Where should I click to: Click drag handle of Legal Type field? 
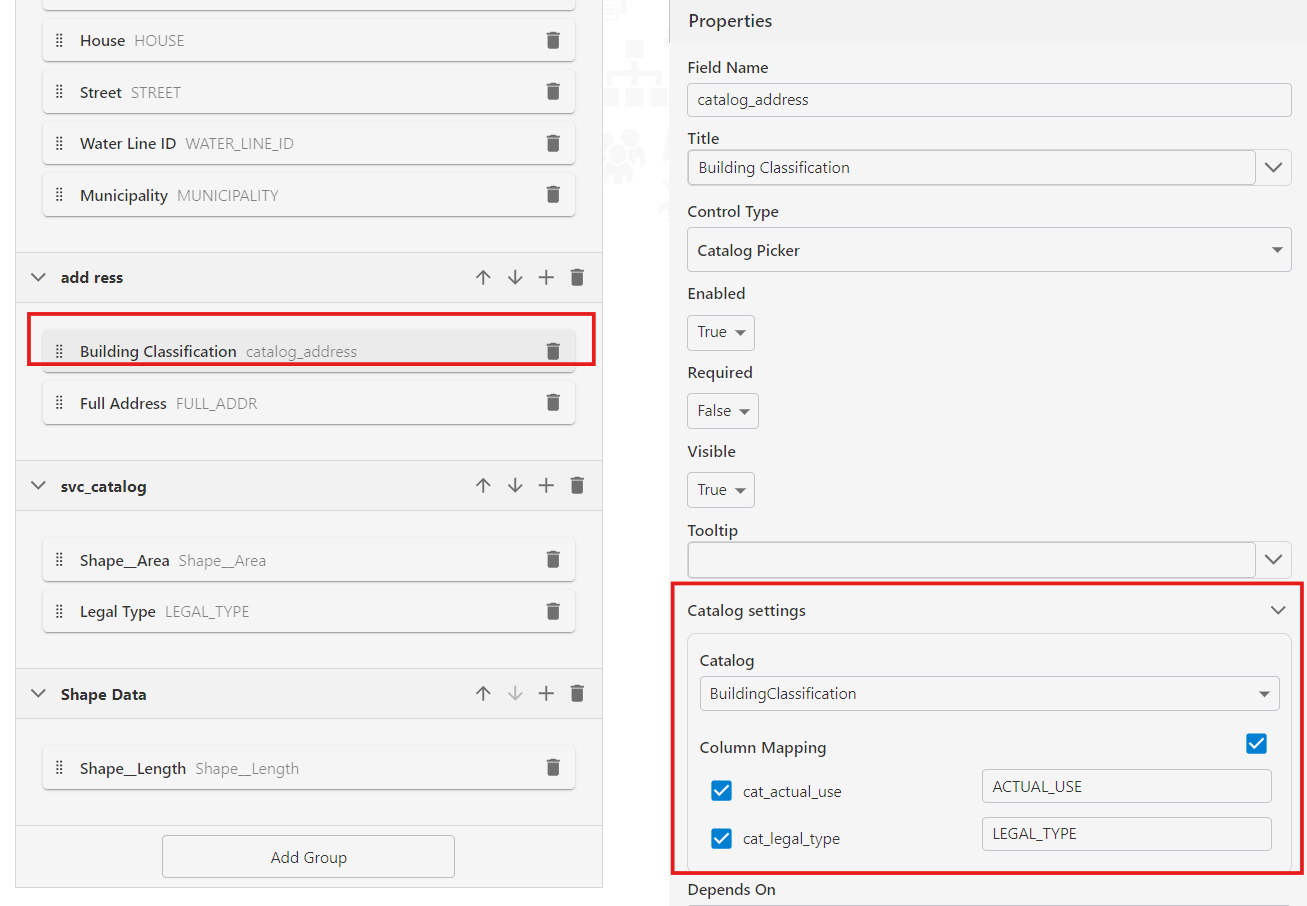tap(59, 611)
